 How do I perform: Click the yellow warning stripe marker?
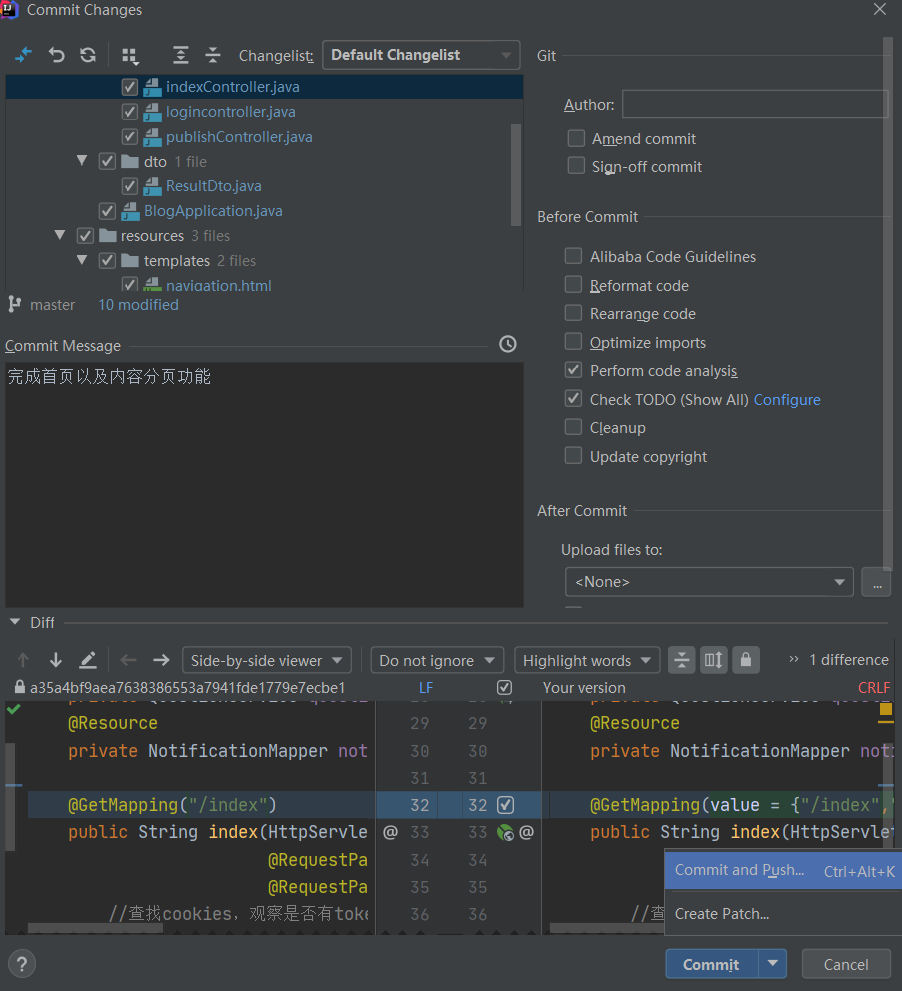point(886,708)
